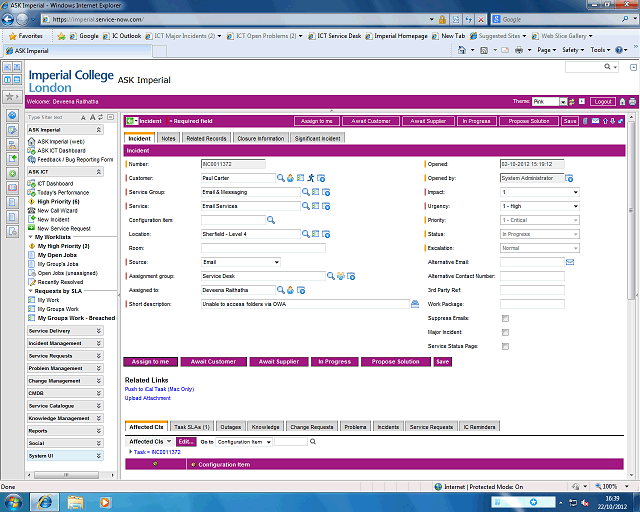Click the Customer field lookup magnifier icon
This screenshot has width=640, height=512.
tap(281, 177)
